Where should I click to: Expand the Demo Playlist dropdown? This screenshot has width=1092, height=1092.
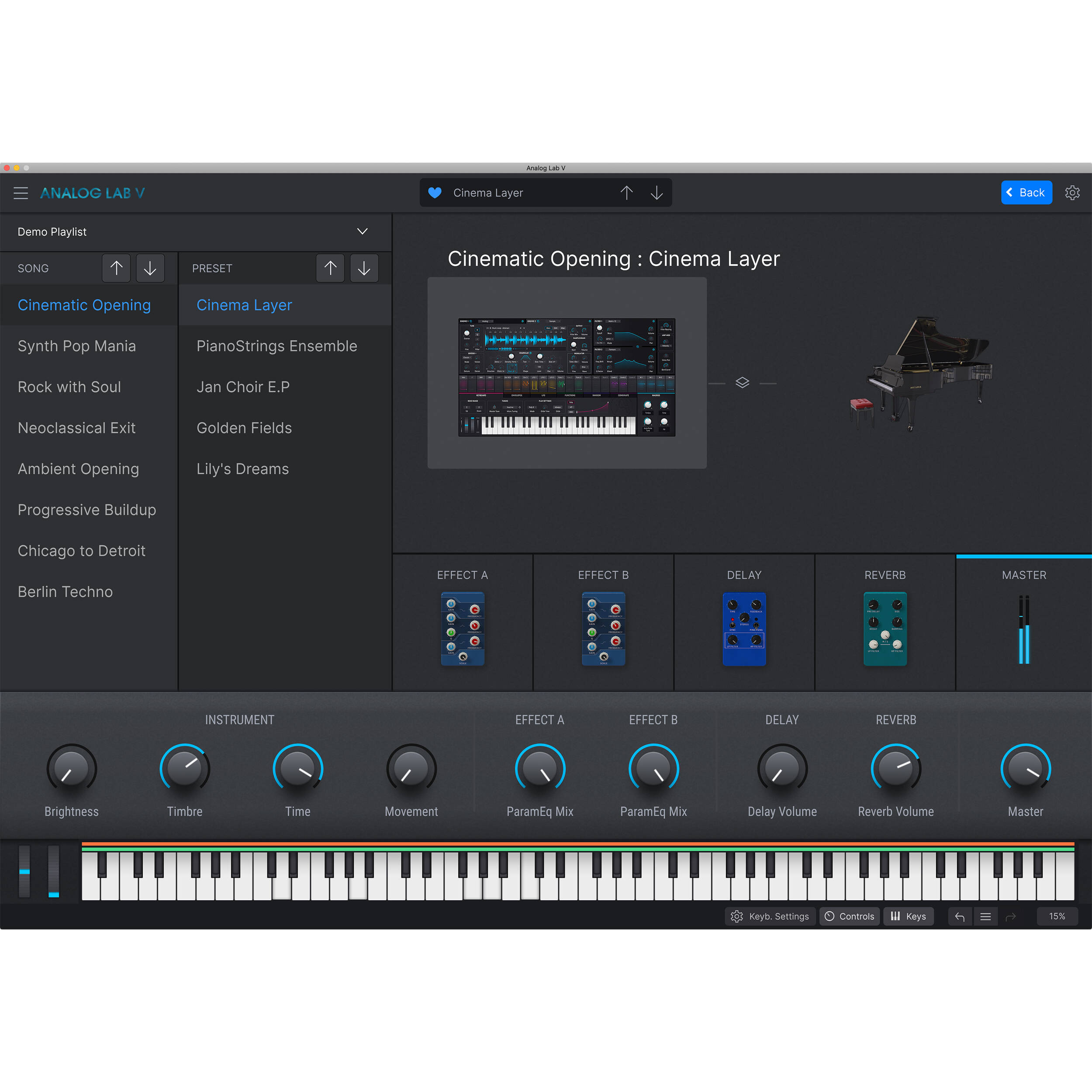click(x=362, y=232)
